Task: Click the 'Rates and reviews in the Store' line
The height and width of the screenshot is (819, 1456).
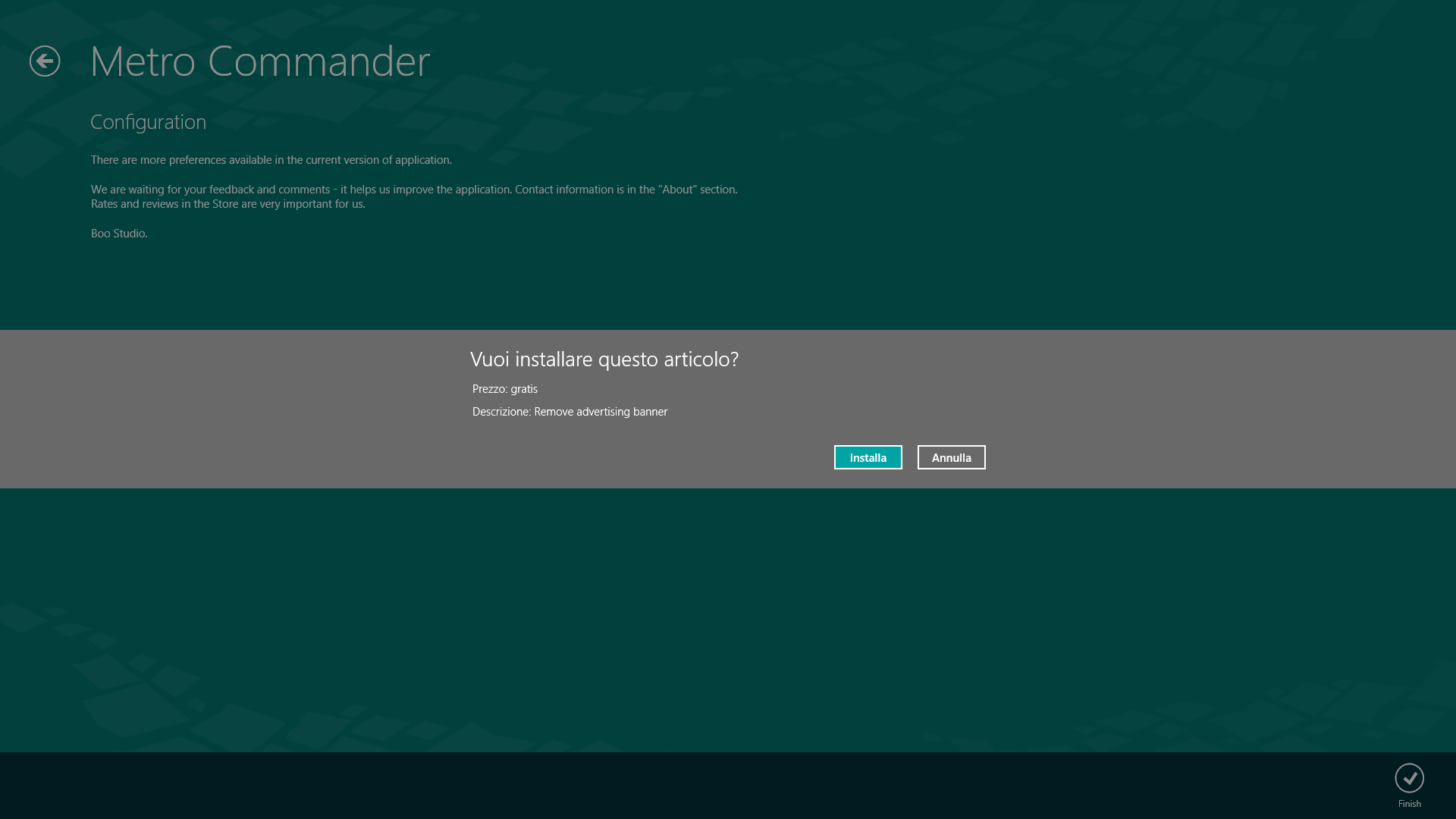Action: [x=228, y=204]
